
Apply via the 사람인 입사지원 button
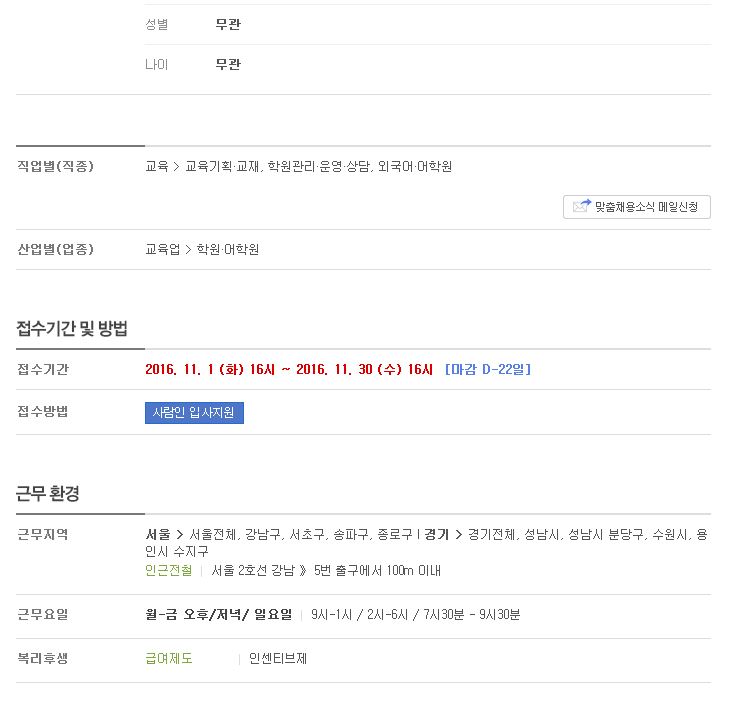coord(194,413)
